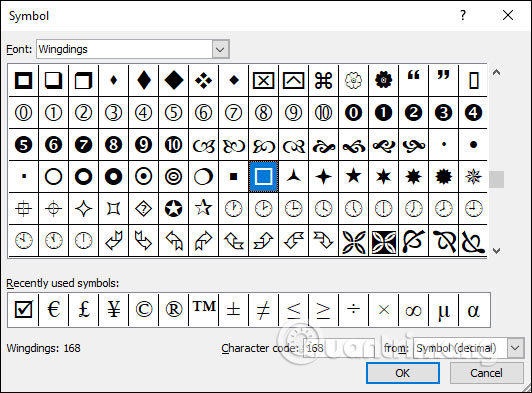Choose the outlined five-pointed star symbol

click(203, 208)
